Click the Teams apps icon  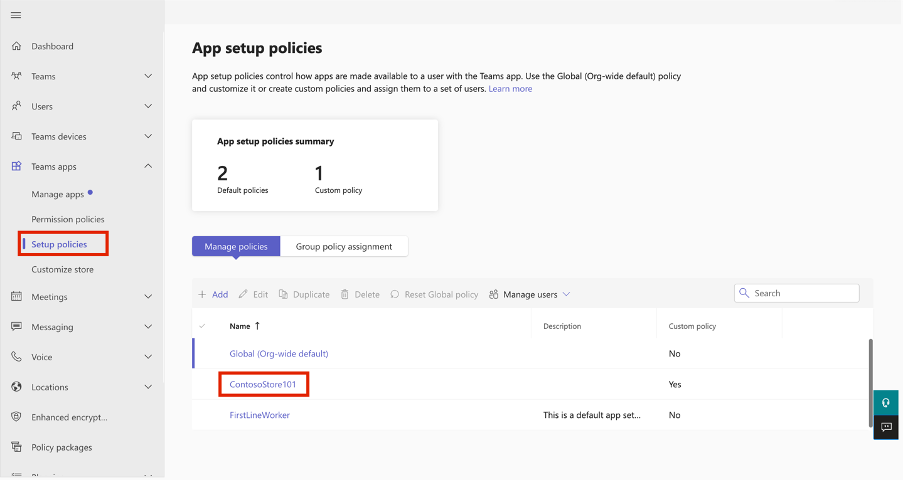16,166
